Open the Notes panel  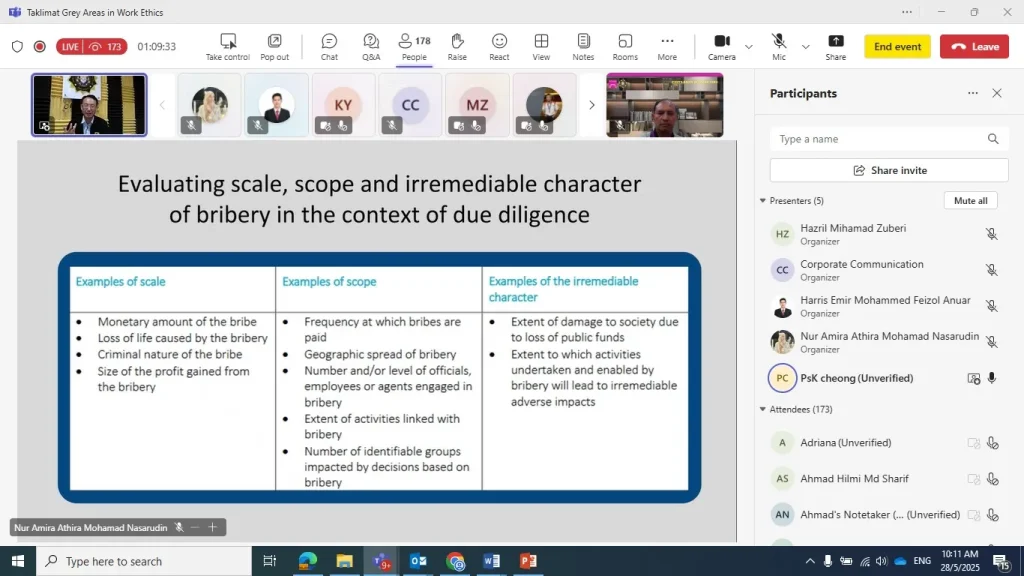point(583,46)
